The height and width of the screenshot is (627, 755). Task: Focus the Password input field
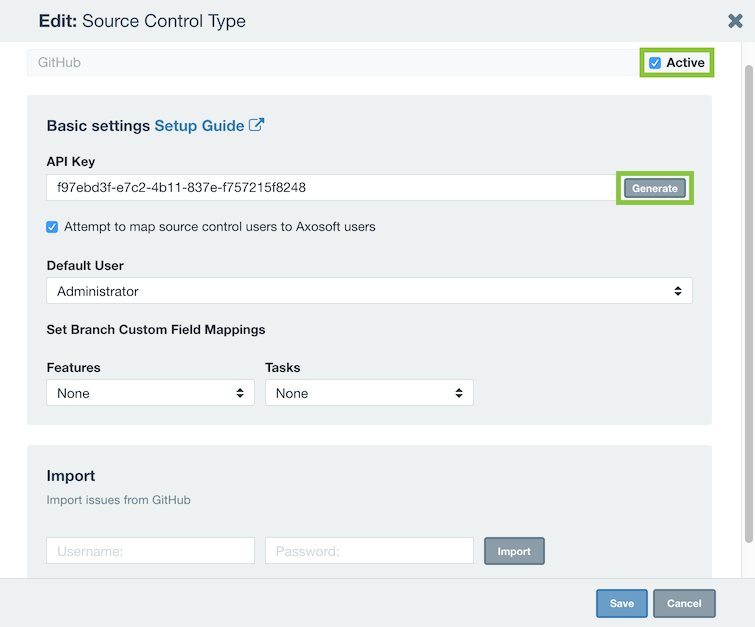pyautogui.click(x=369, y=551)
